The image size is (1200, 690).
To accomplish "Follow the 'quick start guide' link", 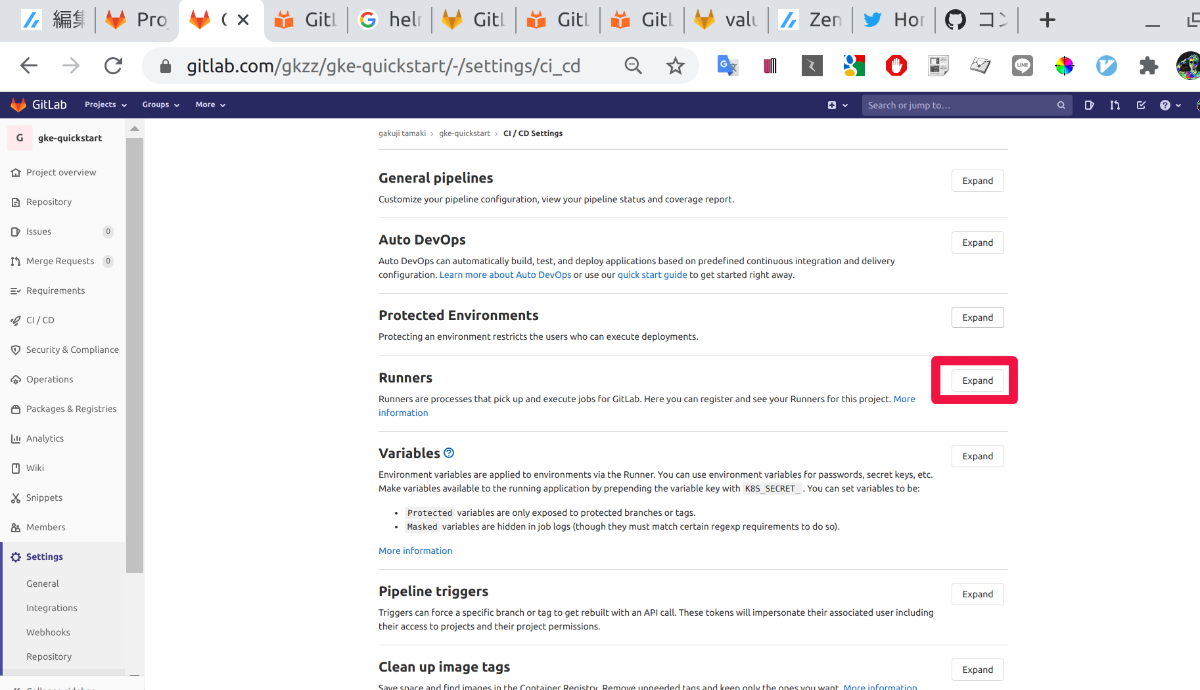I will coord(652,275).
